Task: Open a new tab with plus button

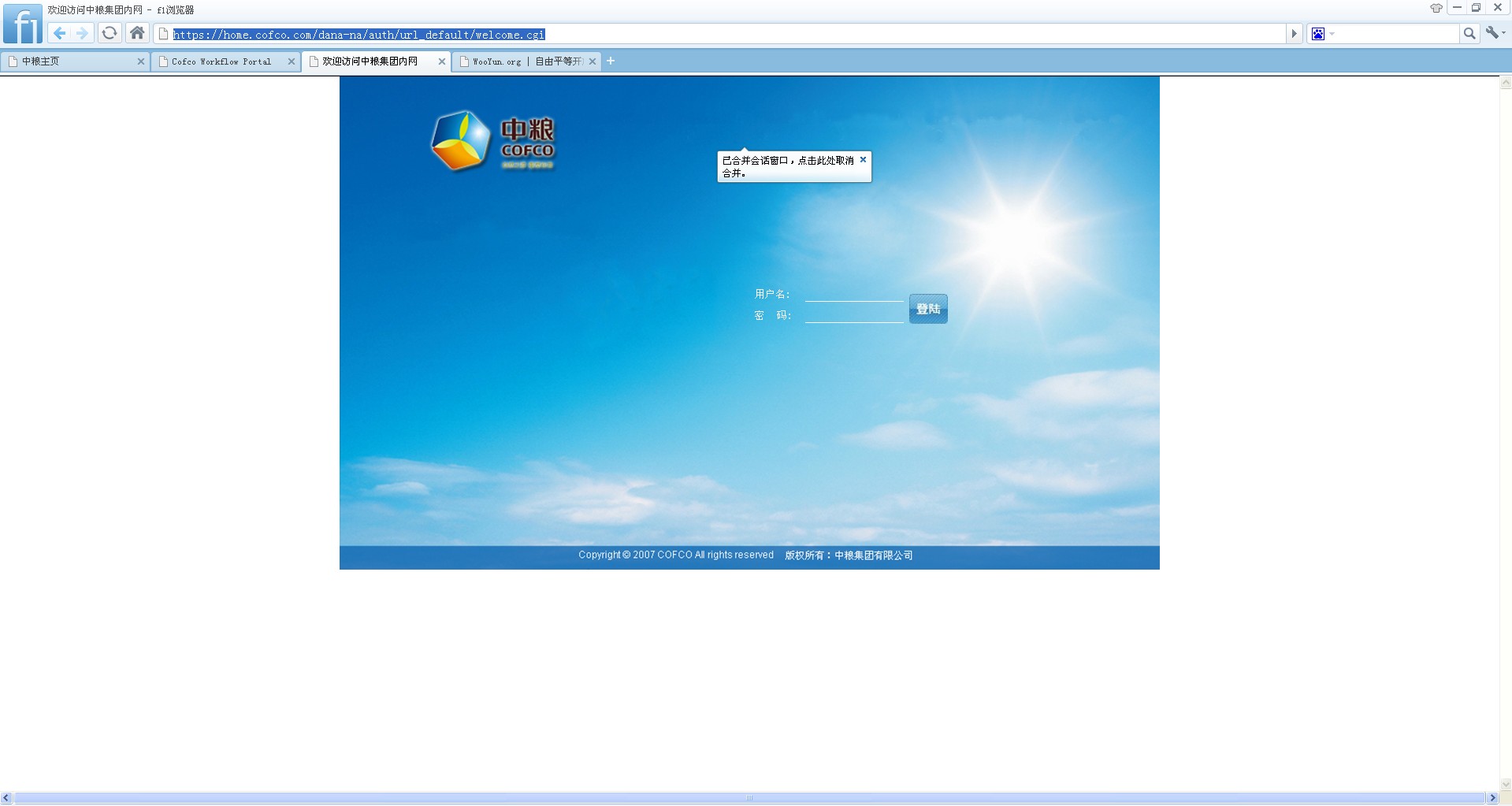Action: click(x=611, y=61)
